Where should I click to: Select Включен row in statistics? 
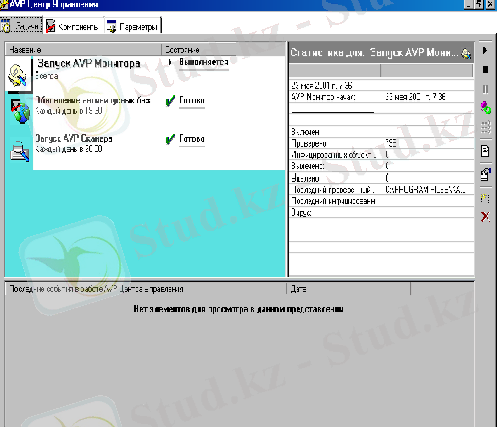[381, 132]
